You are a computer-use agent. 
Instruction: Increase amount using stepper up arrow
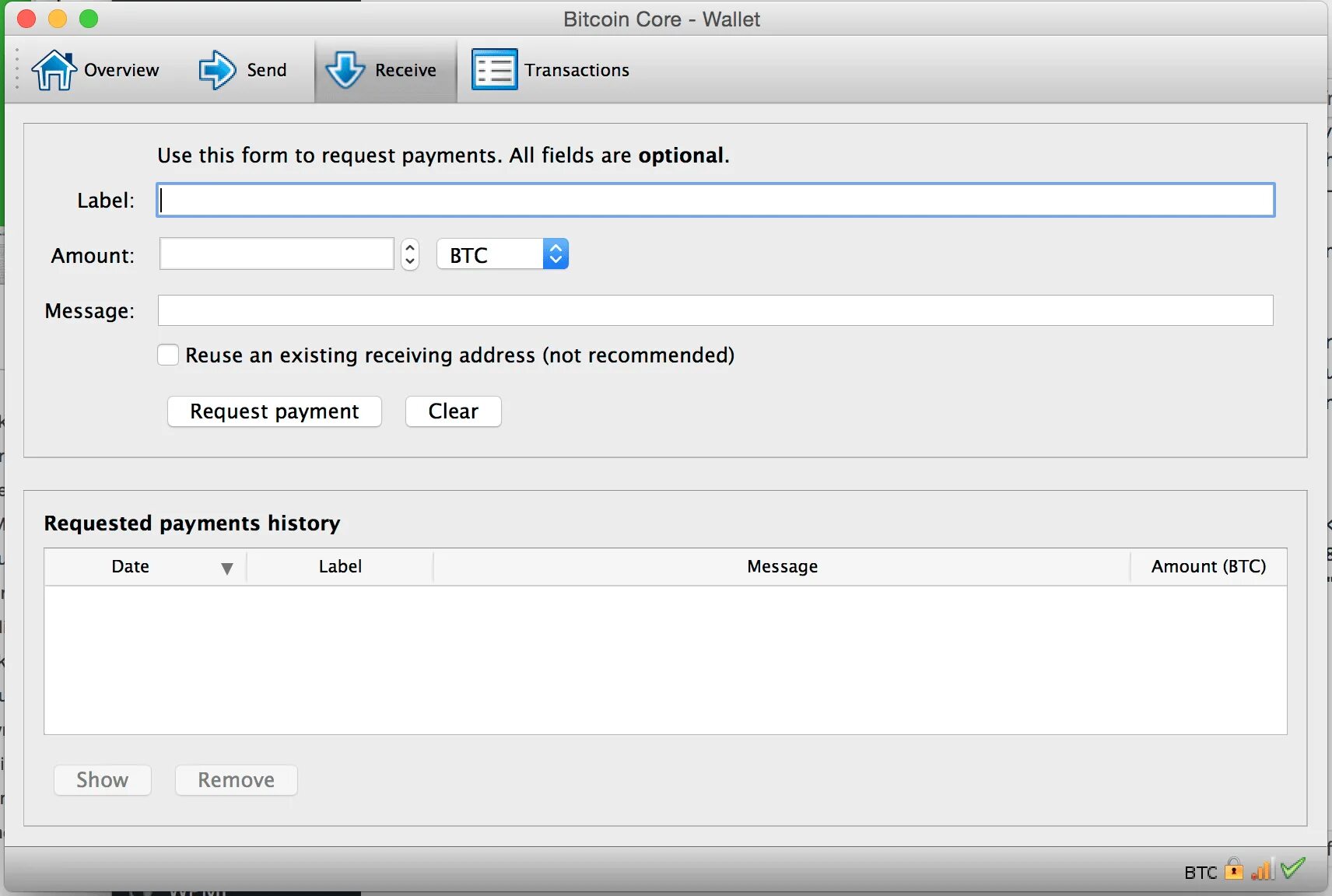(x=410, y=247)
